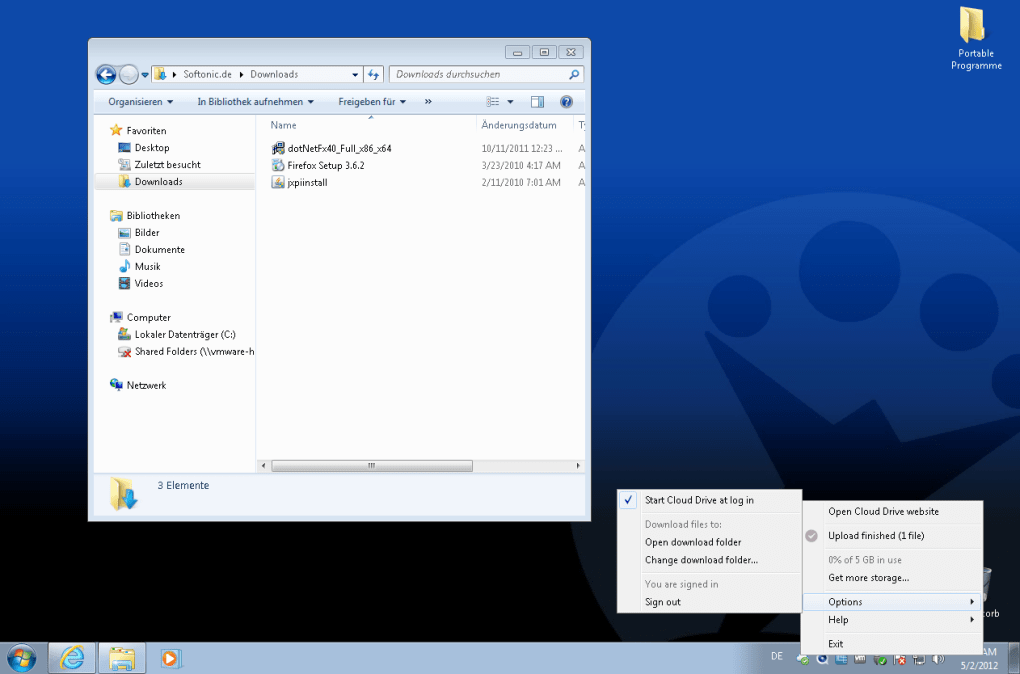Image resolution: width=1020 pixels, height=674 pixels.
Task: Open the Help submenu in tray menu
Action: click(x=892, y=620)
